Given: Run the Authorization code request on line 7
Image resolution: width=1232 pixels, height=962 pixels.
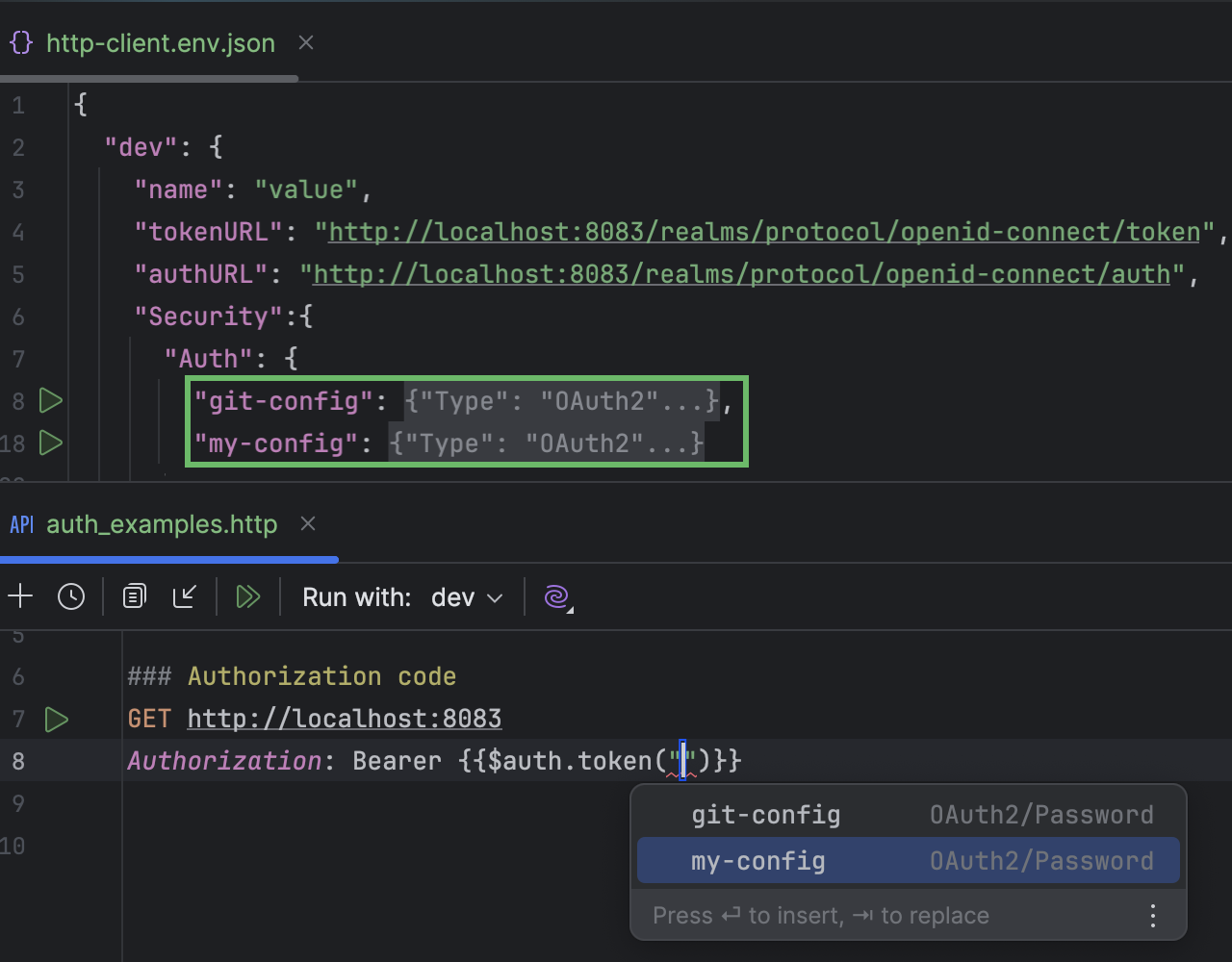Looking at the screenshot, I should point(56,719).
